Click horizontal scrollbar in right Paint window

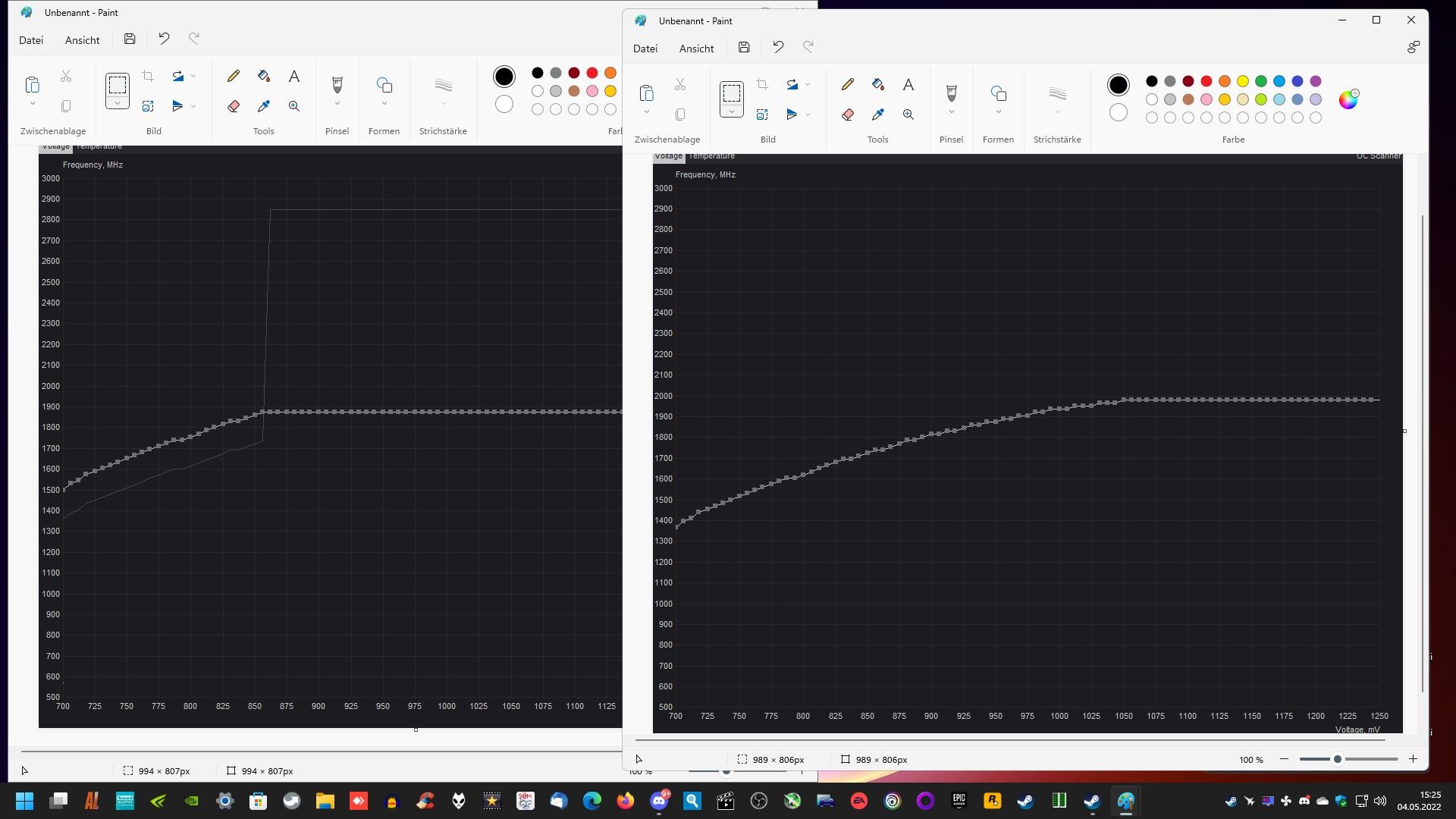tap(1010, 739)
